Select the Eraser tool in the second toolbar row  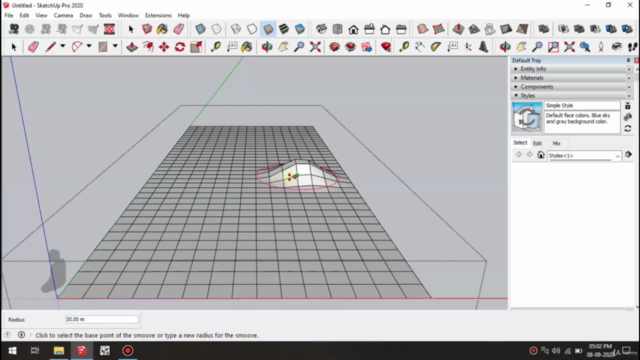pos(33,47)
